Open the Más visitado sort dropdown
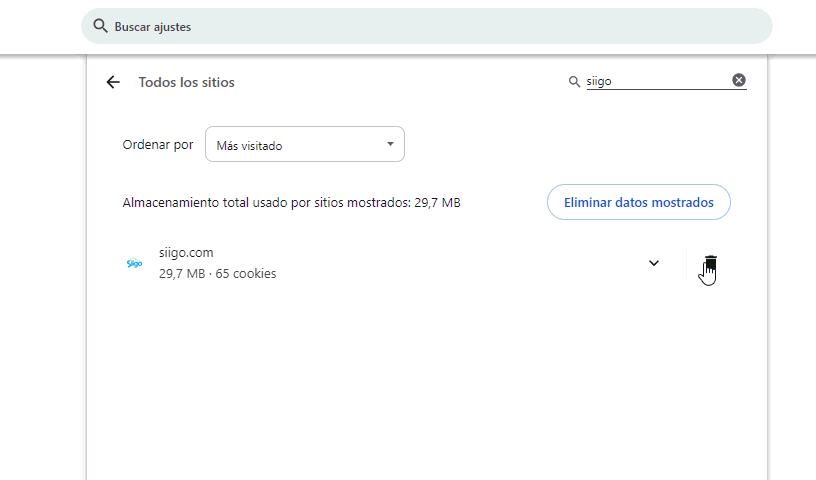 (304, 145)
